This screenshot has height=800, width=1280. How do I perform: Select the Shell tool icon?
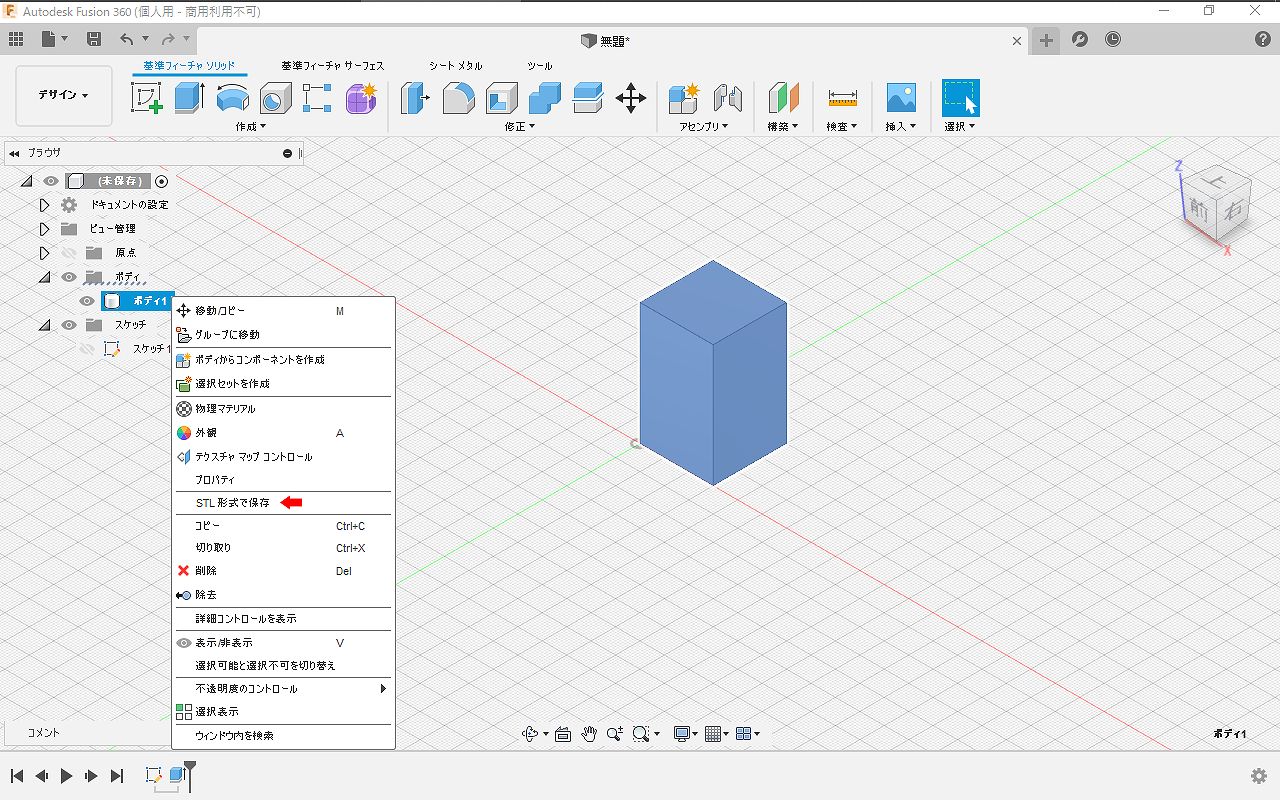502,98
